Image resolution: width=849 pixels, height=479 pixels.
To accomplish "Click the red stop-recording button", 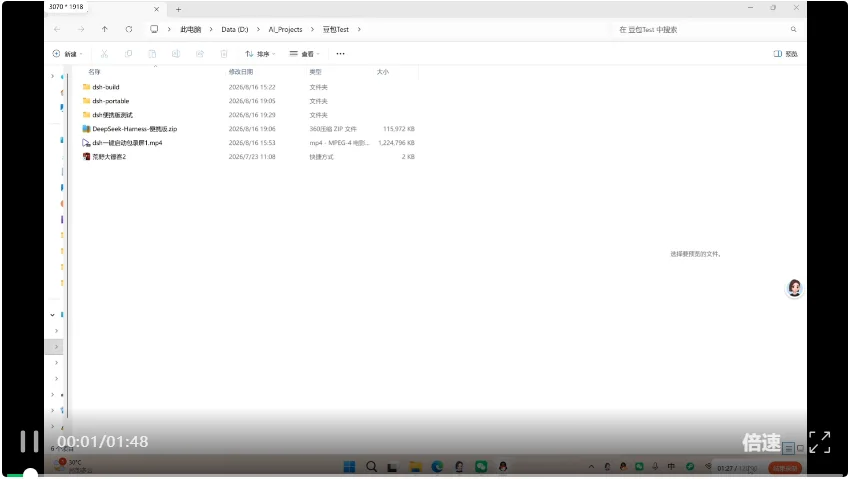I will (x=785, y=468).
